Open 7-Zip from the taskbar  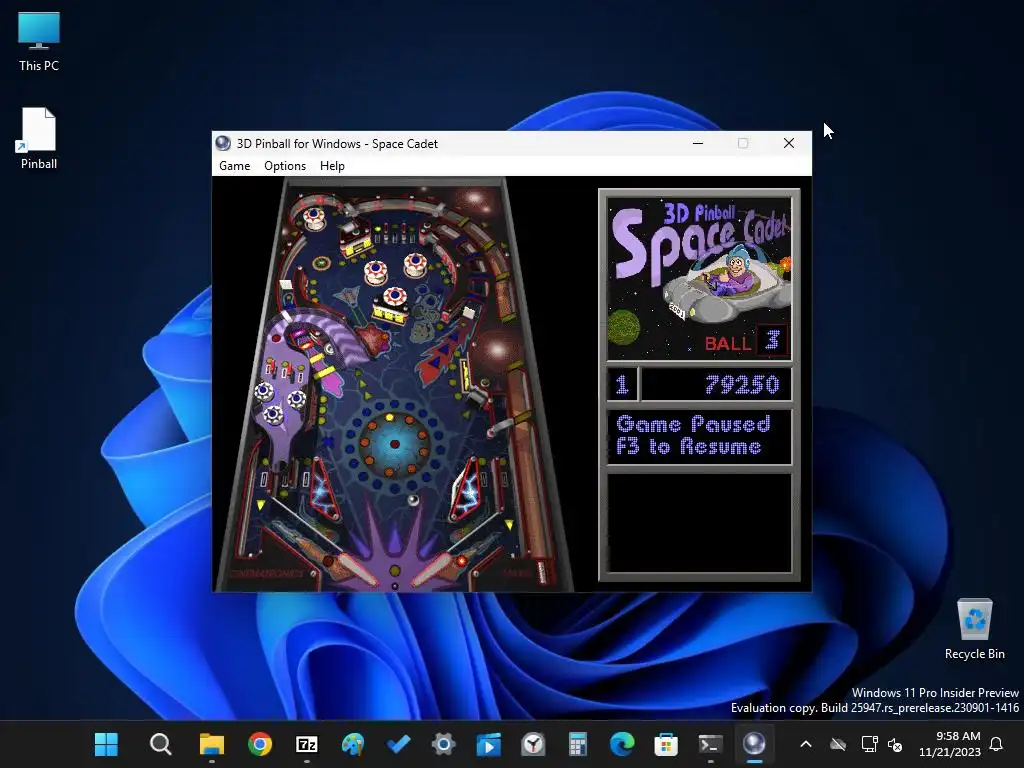point(306,744)
